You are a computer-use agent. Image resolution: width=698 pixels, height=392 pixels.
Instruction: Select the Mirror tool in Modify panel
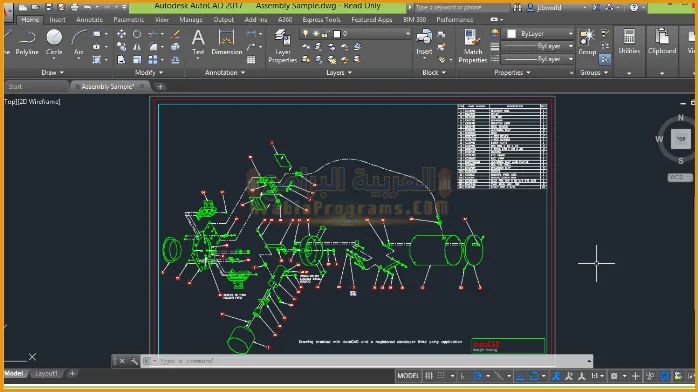[137, 47]
